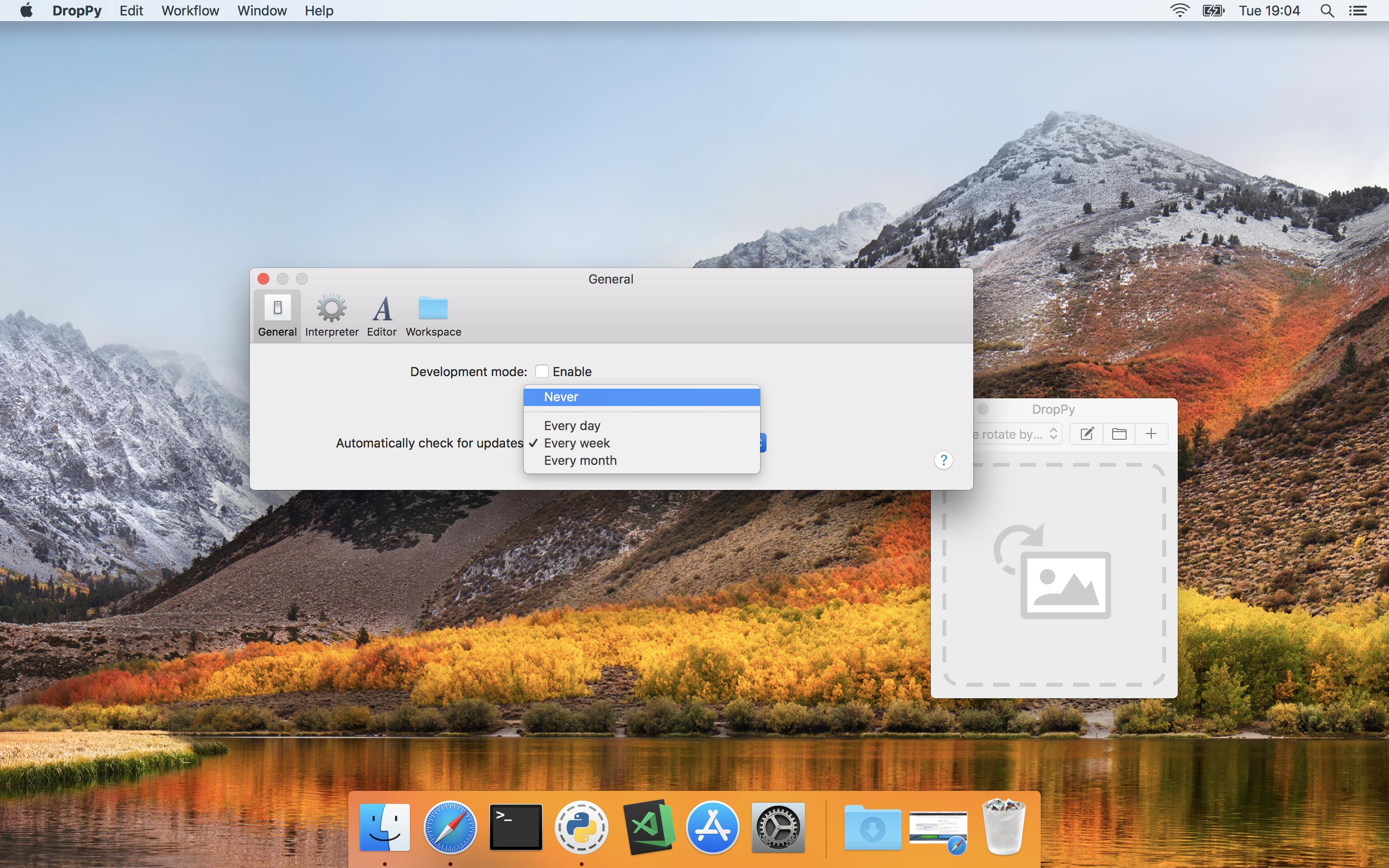Open the Edit menu

131,11
